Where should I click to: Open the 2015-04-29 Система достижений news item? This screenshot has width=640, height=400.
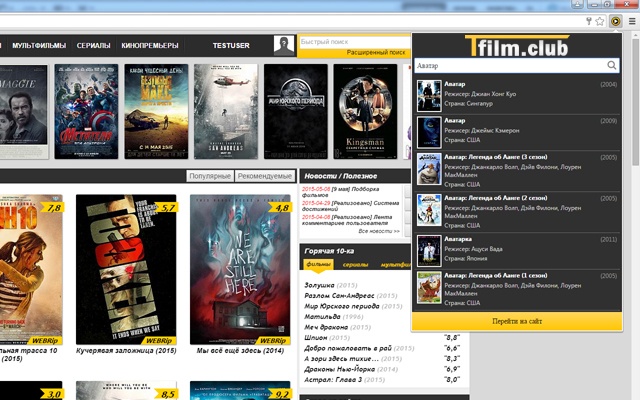coord(350,206)
